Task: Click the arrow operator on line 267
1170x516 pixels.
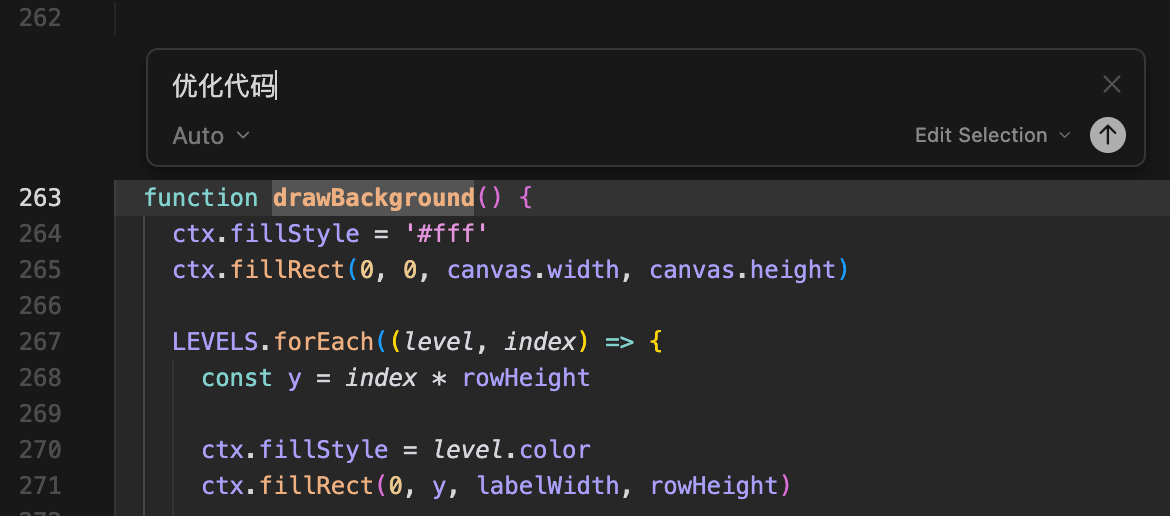Action: pos(619,342)
